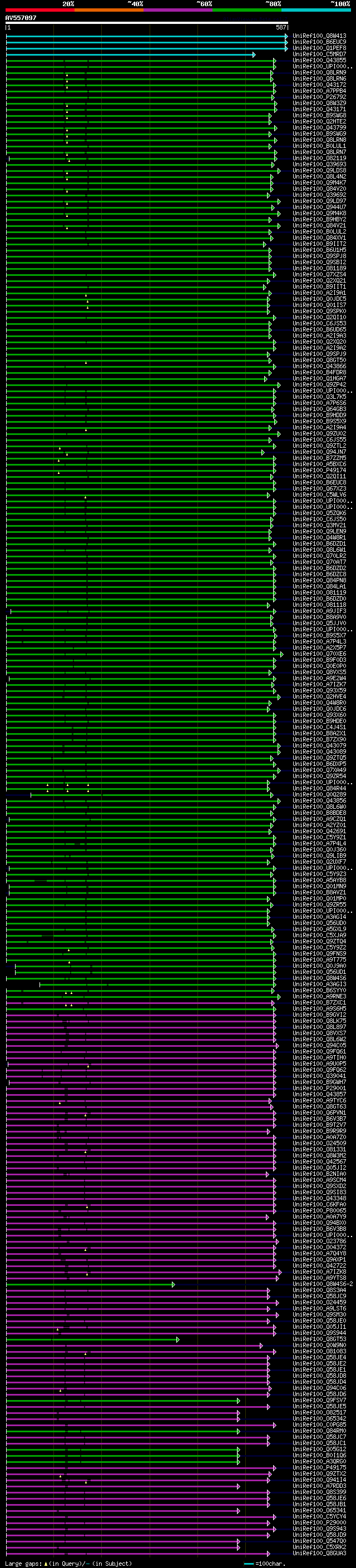
Task: Click hit label UniRef100_A7P4L4
Action: pyautogui.click(x=319, y=843)
